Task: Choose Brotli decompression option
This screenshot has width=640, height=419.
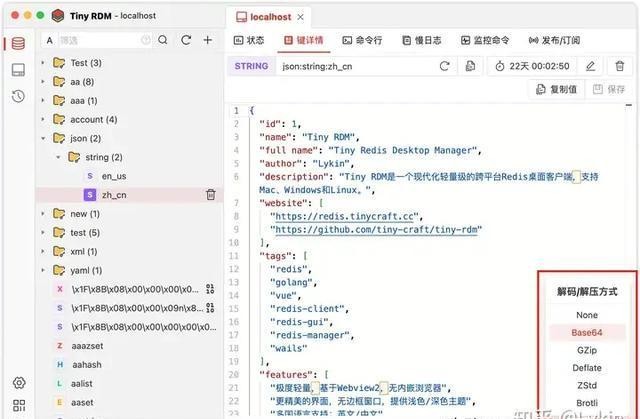Action: tap(587, 403)
